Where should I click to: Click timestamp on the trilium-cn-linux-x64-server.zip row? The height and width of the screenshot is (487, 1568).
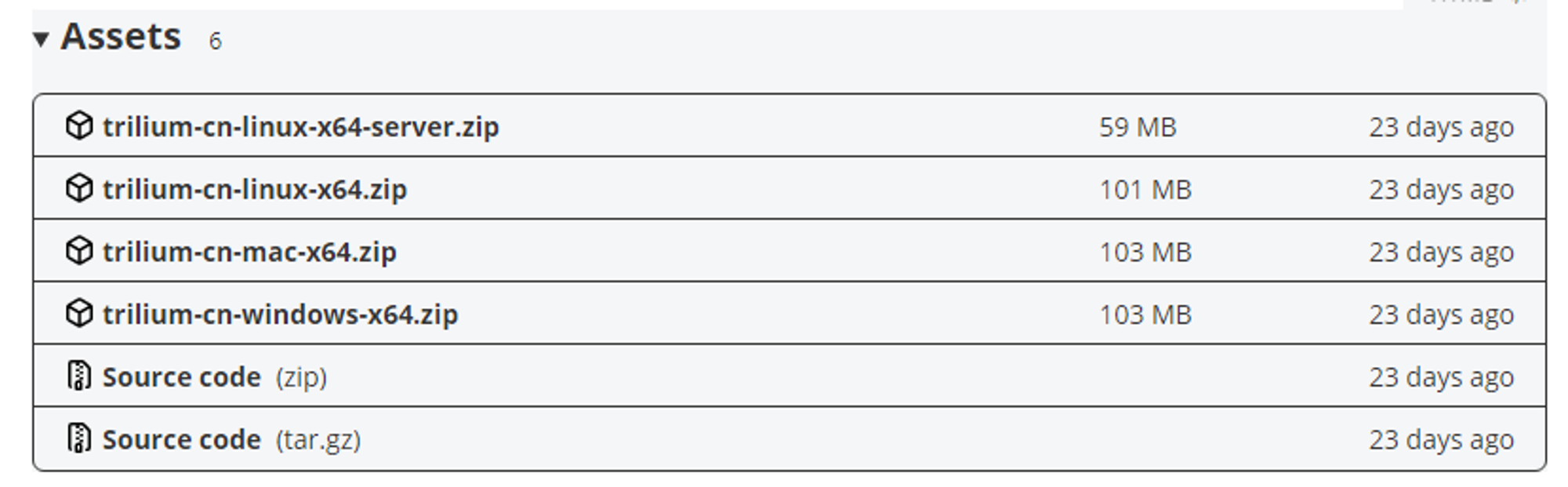[1441, 127]
